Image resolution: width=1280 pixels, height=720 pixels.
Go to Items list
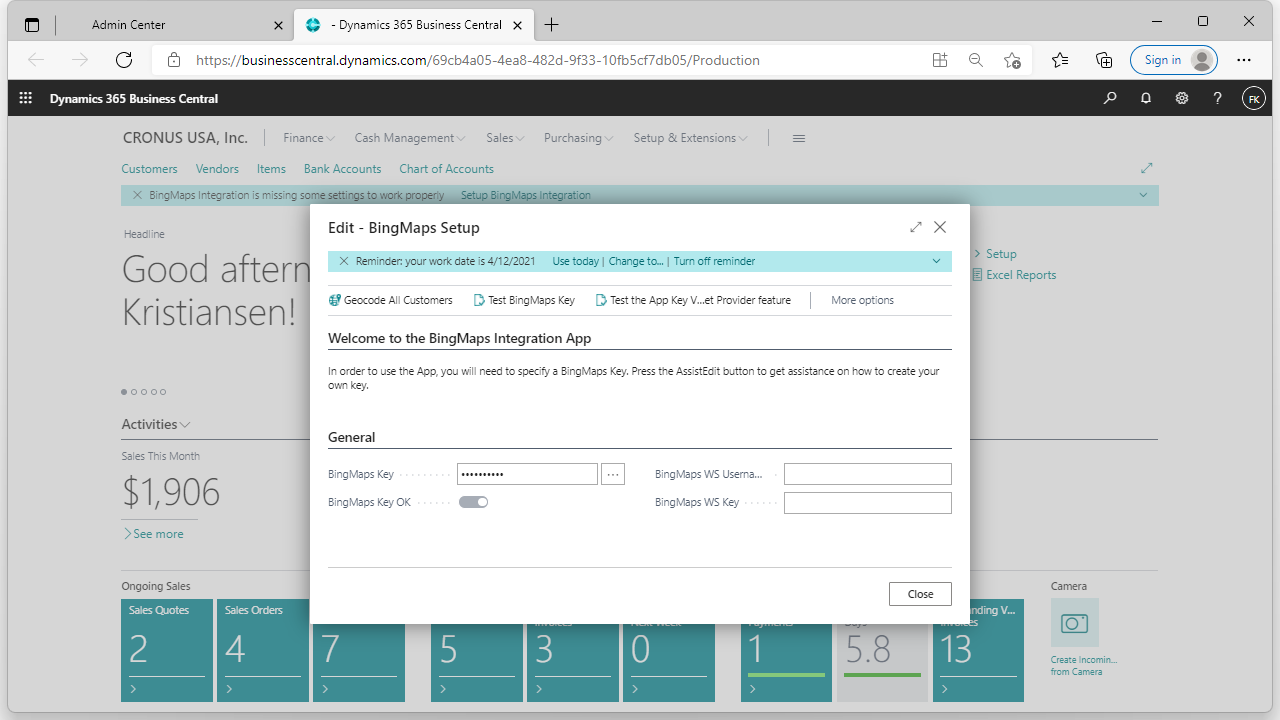[x=271, y=169]
